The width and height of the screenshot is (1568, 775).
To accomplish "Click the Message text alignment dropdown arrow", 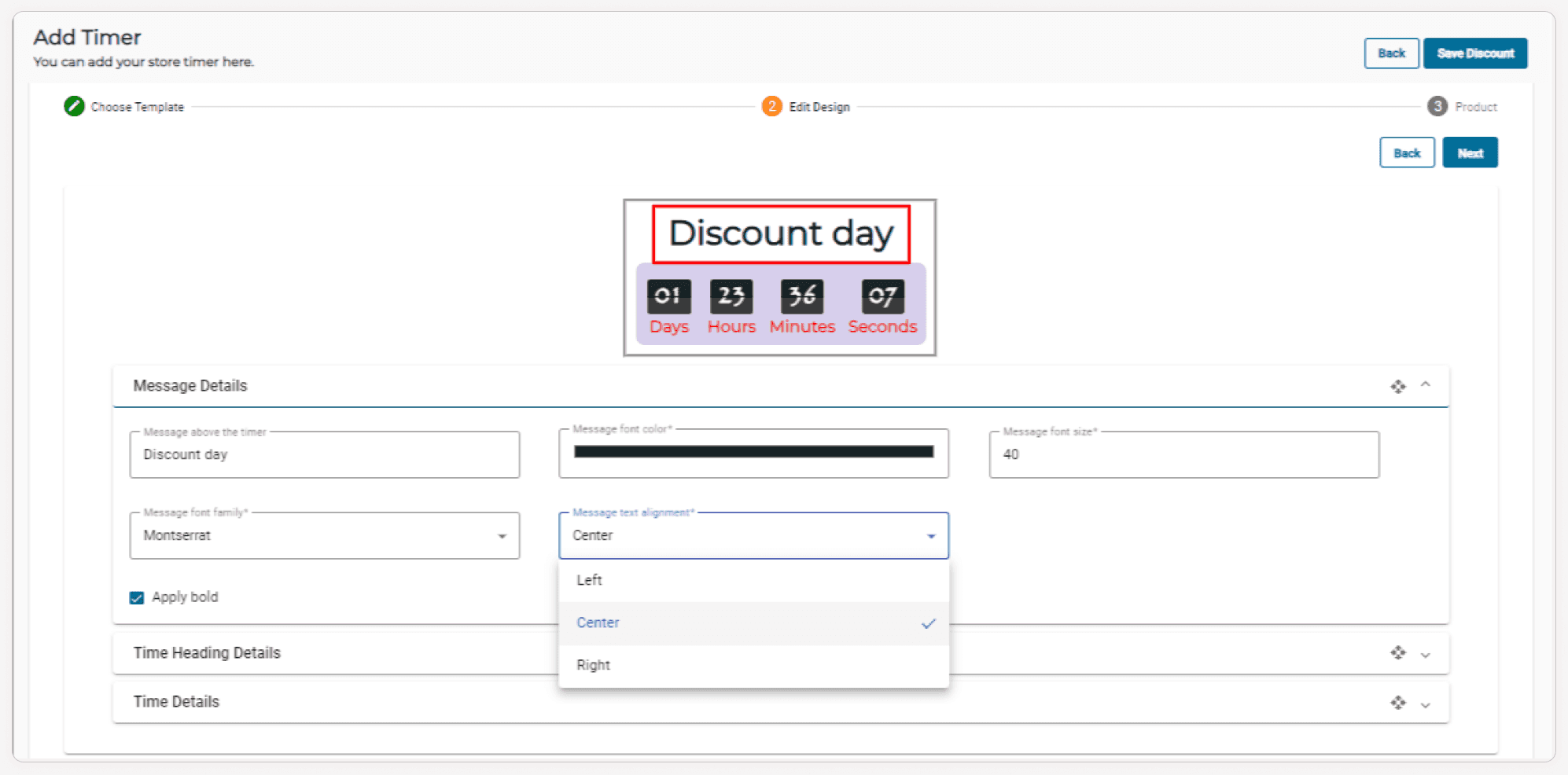I will click(931, 536).
